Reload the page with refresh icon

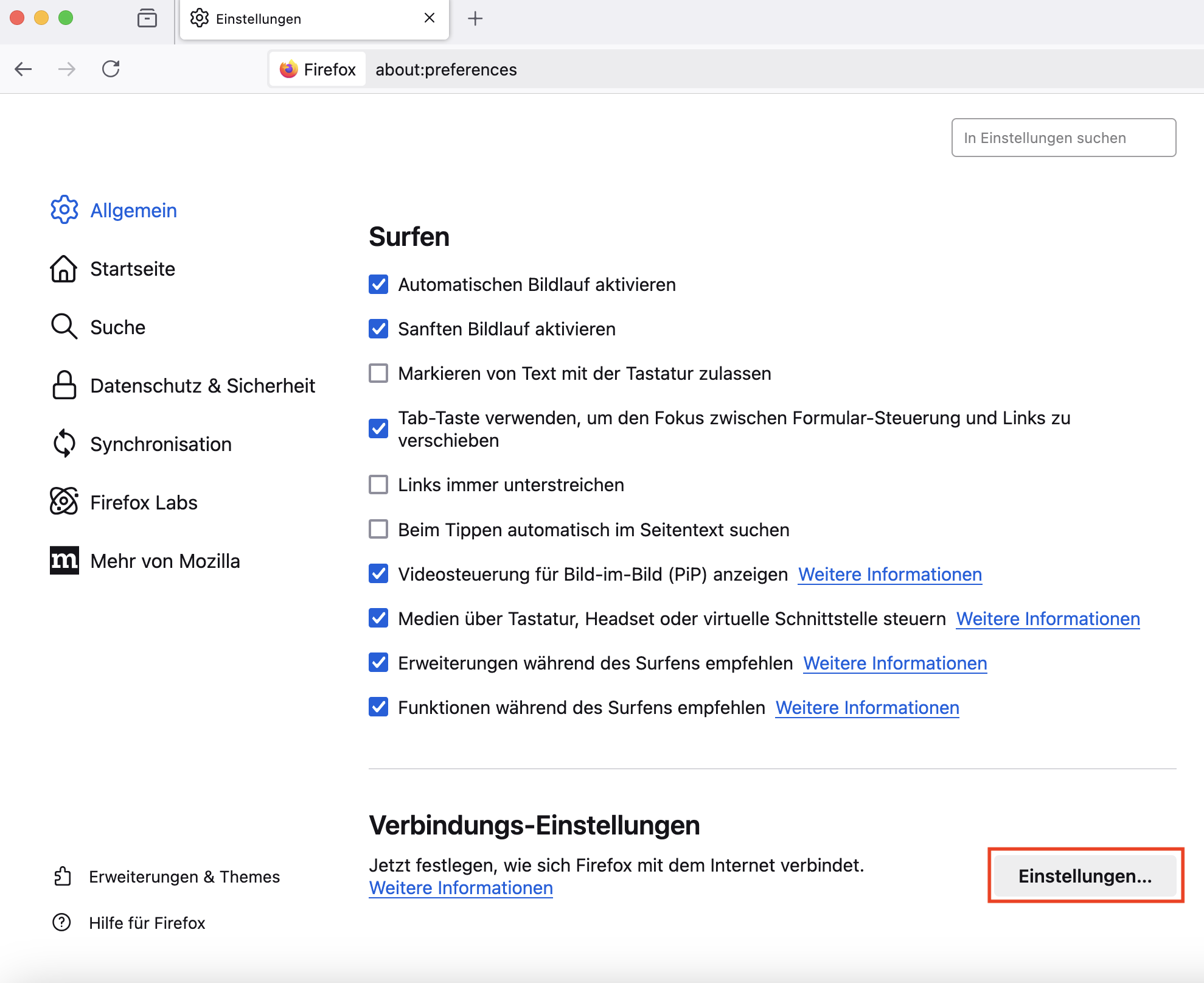pos(111,69)
